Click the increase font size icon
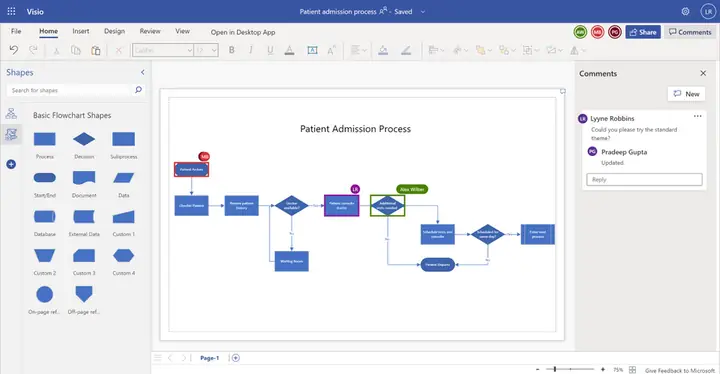Viewport: 720px width, 374px height. (332, 50)
